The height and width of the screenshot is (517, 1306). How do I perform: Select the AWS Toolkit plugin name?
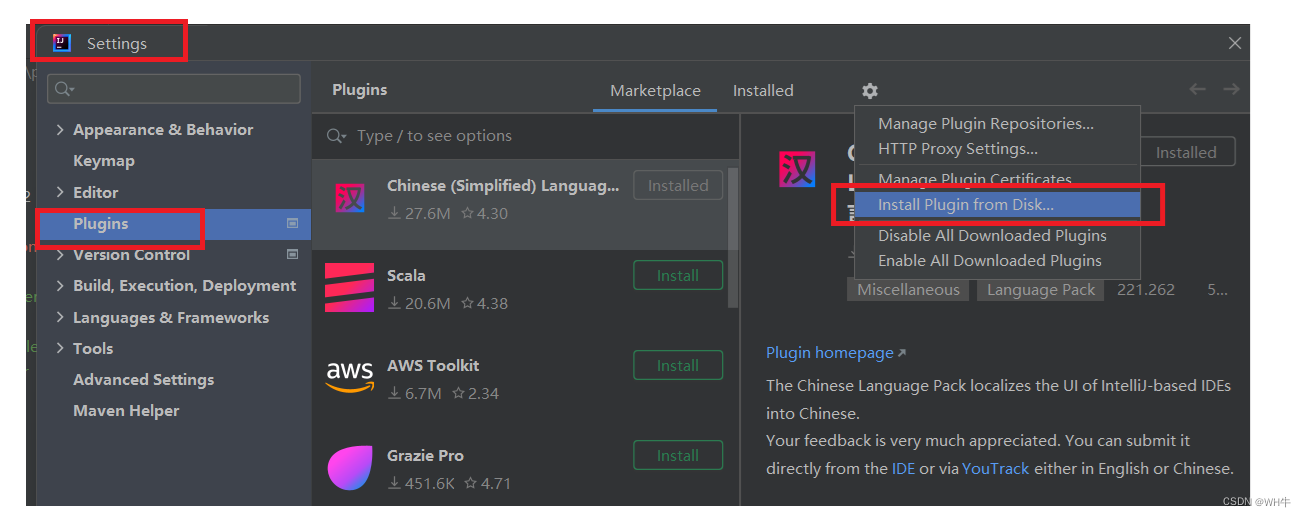[x=433, y=365]
